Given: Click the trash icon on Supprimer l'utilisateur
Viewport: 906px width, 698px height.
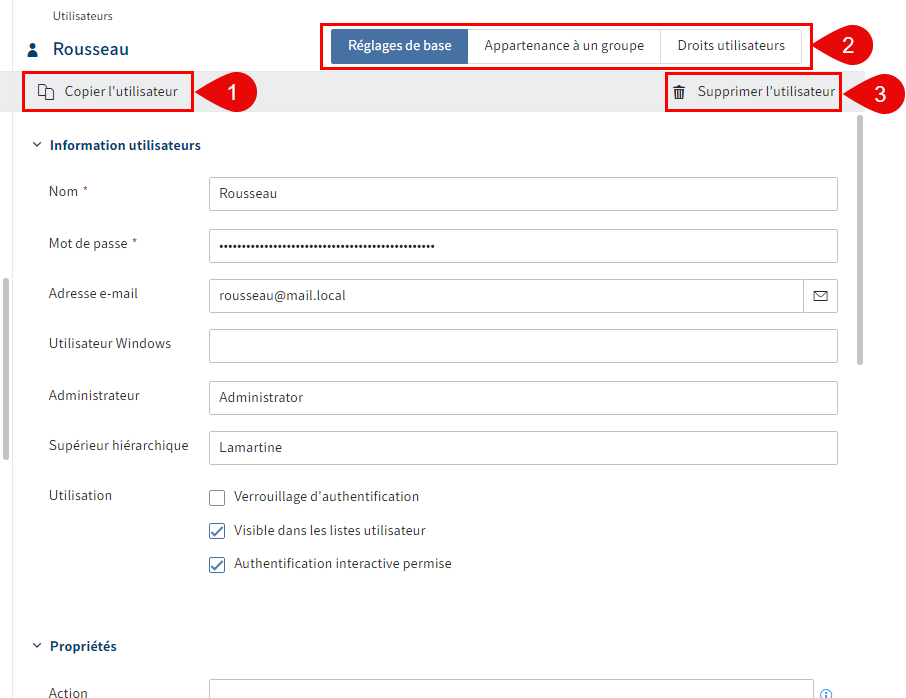Looking at the screenshot, I should [680, 91].
